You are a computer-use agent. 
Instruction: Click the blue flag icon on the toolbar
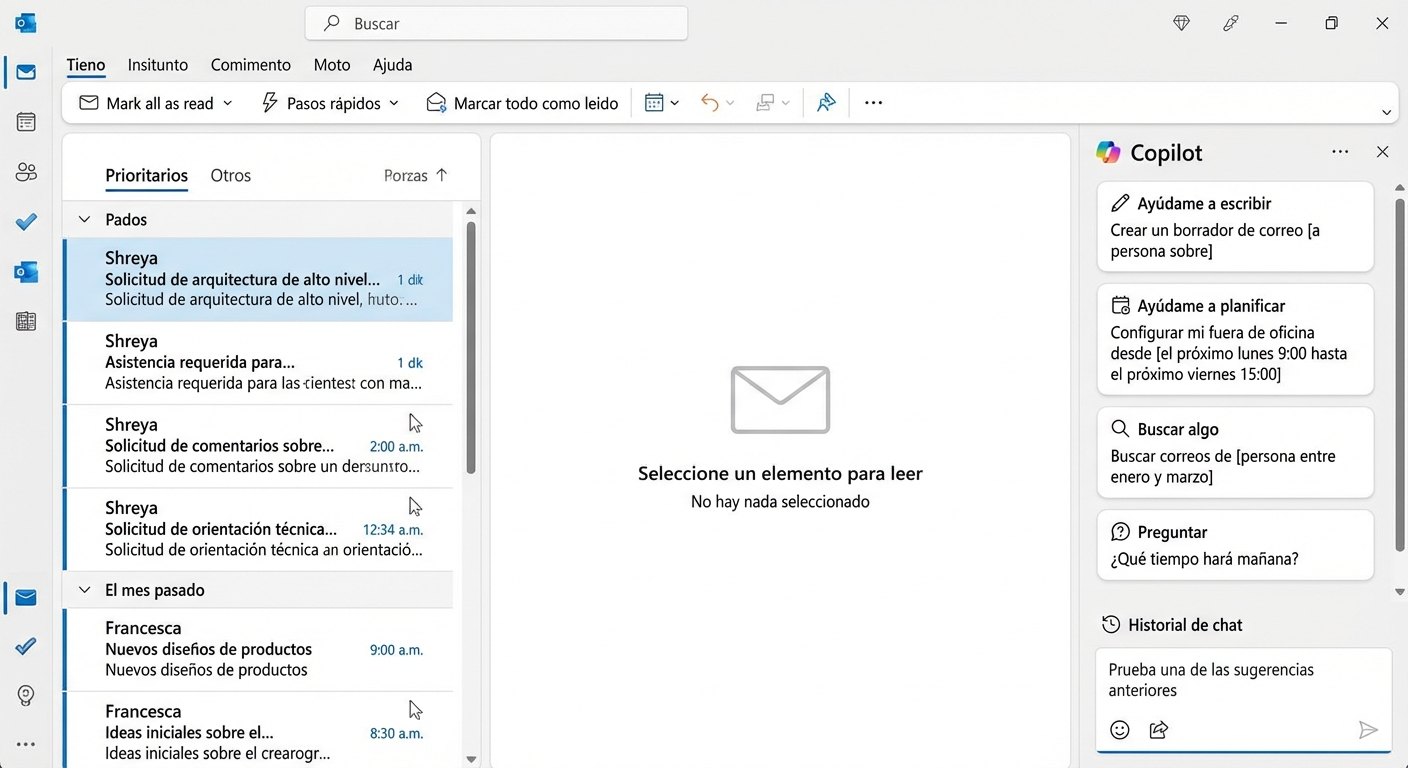pos(825,102)
